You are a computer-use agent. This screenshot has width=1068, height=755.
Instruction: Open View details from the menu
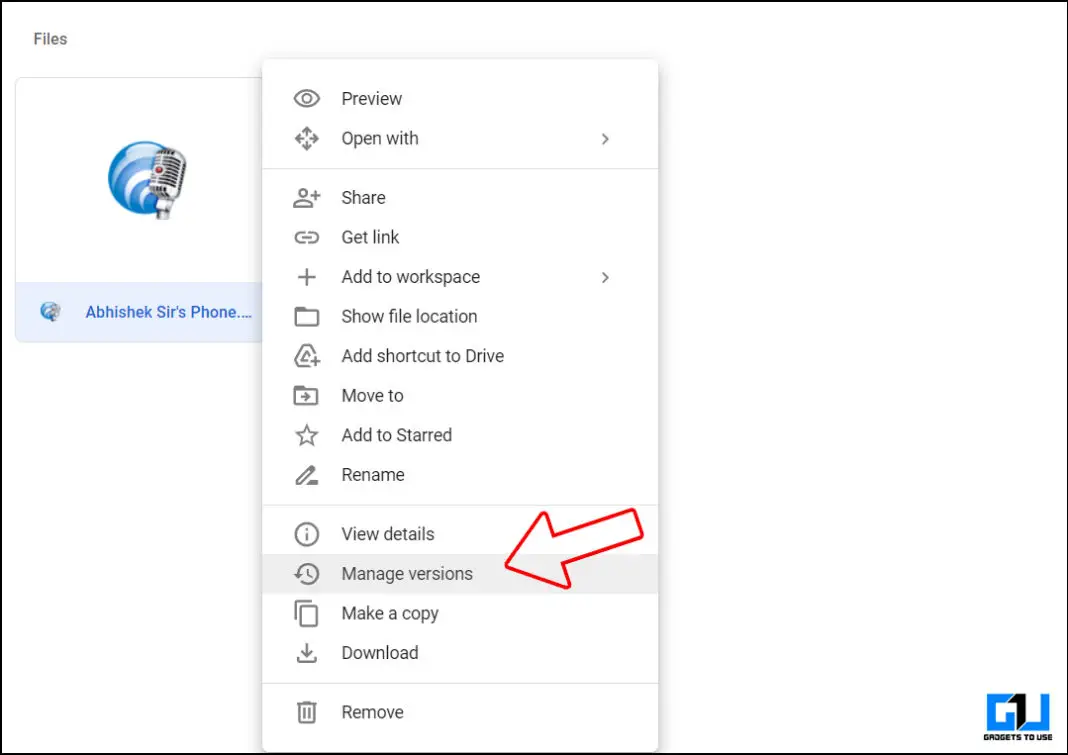(x=388, y=534)
